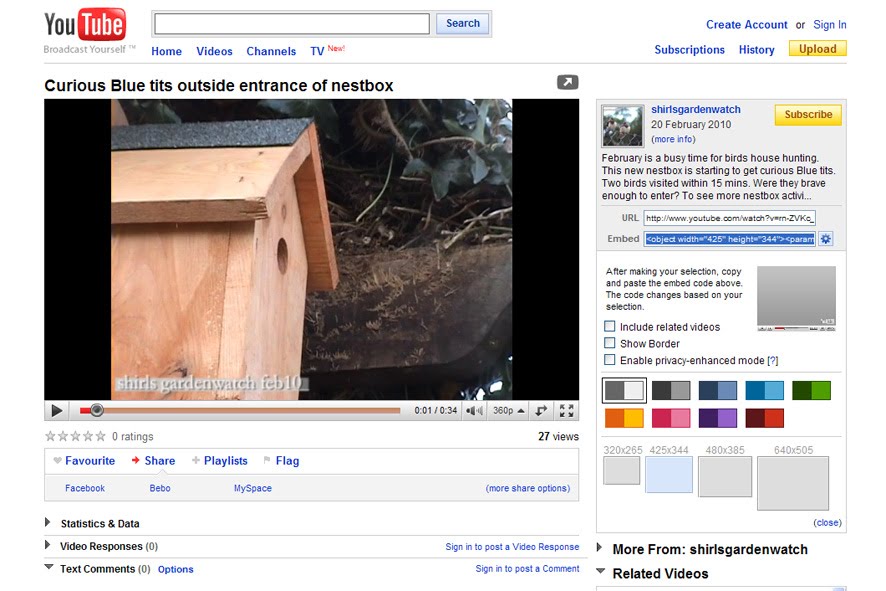Collapse the Text Comments section
886x591 pixels.
click(x=98, y=569)
